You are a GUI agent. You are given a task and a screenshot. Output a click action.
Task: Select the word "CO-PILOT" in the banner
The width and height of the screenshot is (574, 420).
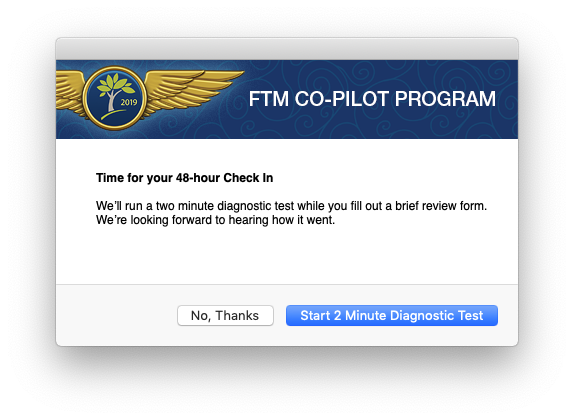coord(342,99)
